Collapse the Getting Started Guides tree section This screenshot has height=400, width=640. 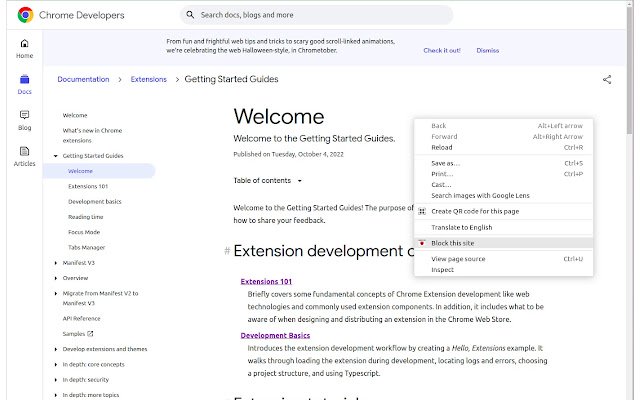pos(56,156)
